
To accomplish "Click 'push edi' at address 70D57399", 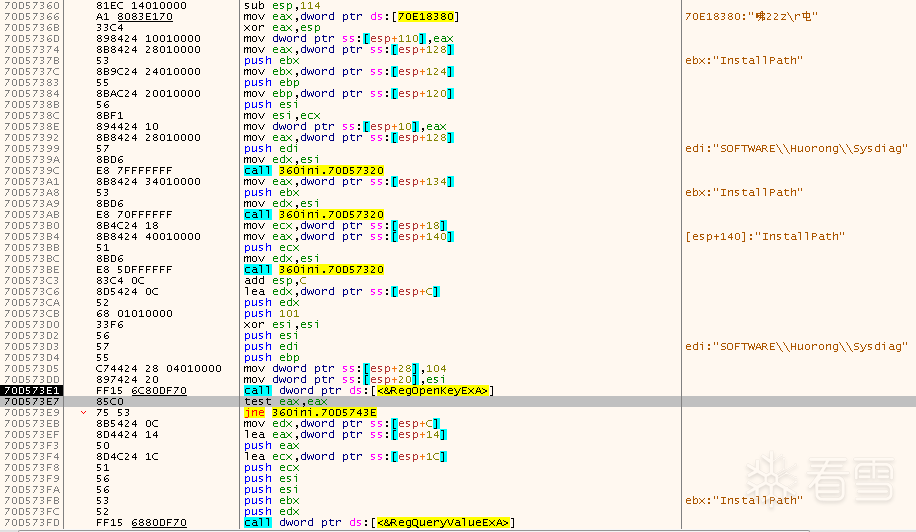I will click(x=272, y=148).
